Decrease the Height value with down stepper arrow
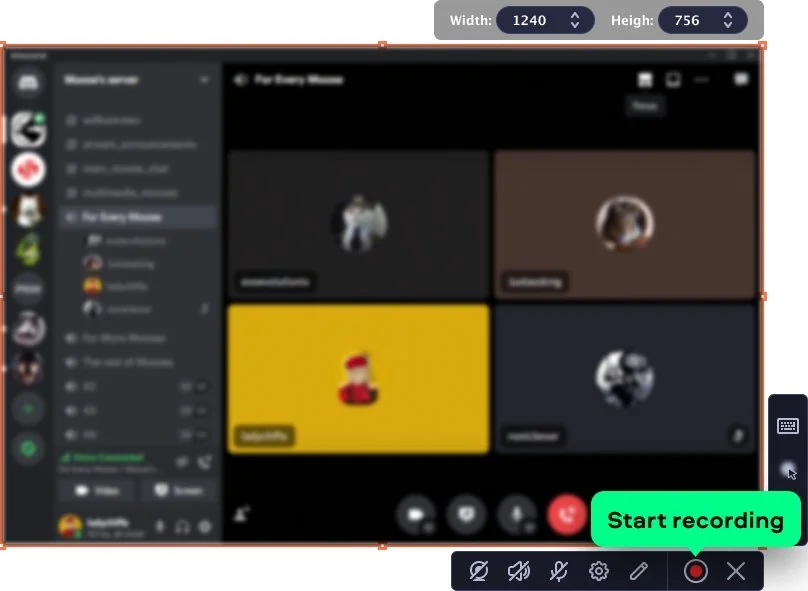808x591 pixels. (728, 25)
